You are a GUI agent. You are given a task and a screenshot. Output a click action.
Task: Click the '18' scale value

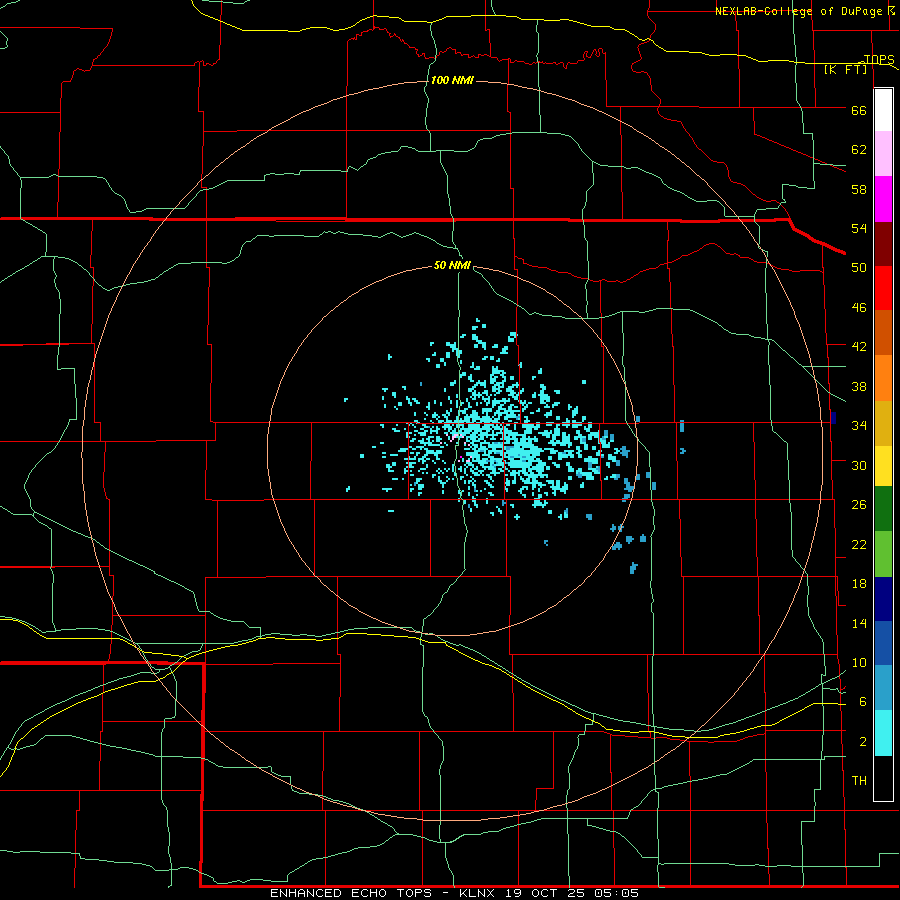click(x=859, y=584)
